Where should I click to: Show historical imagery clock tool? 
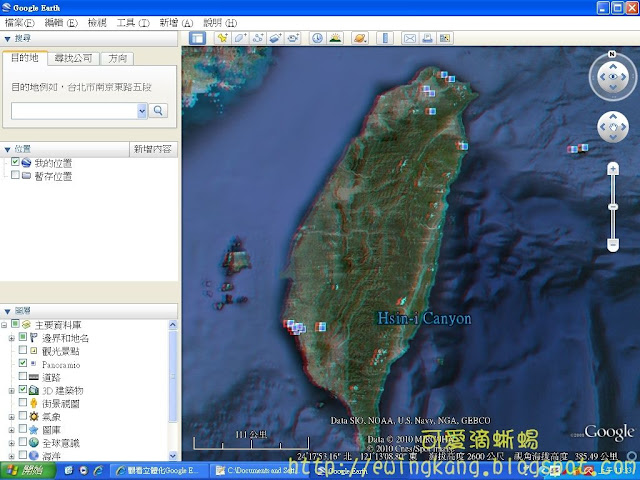317,38
